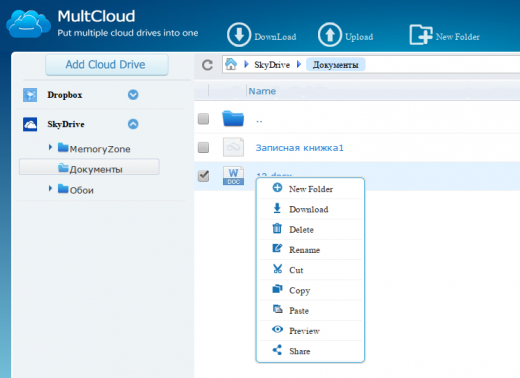Click Документы in the breadcrumb path

336,65
